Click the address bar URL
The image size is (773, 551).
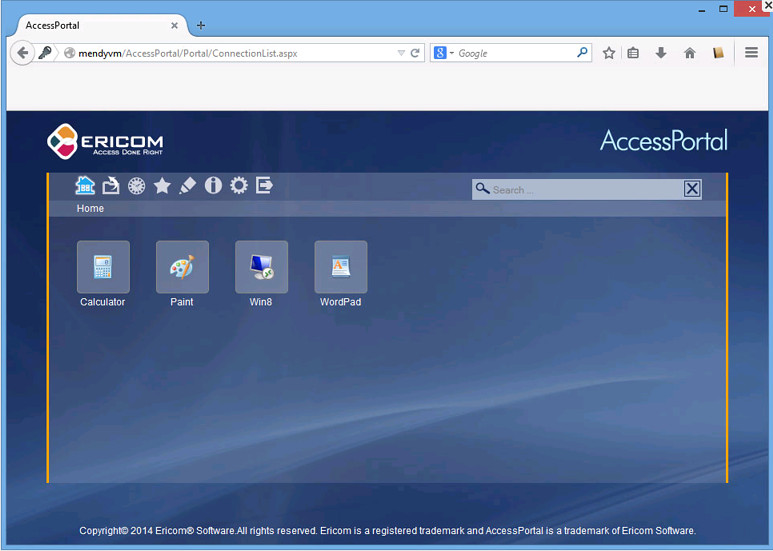coord(188,53)
